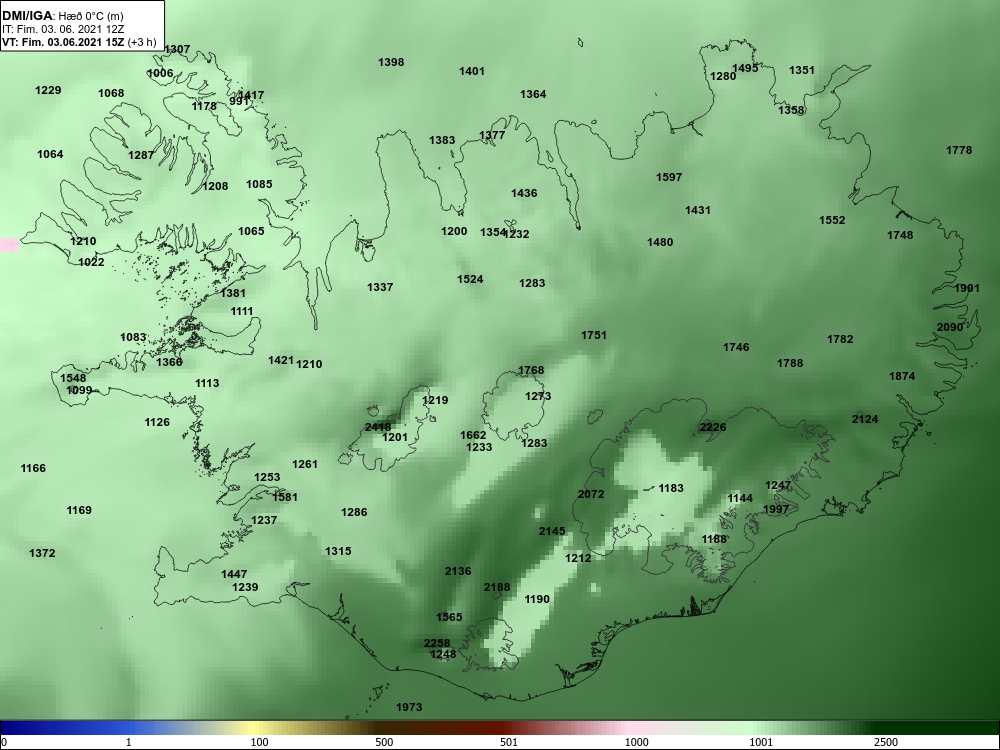1000x750 pixels.
Task: Click the map value 1190
Action: (537, 599)
